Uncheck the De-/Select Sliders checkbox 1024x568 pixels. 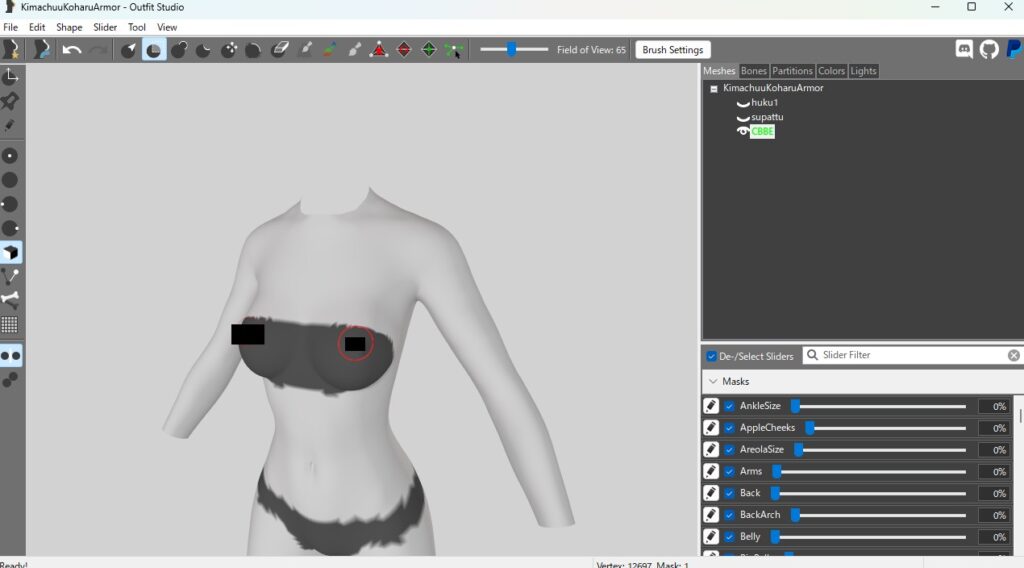coord(711,356)
